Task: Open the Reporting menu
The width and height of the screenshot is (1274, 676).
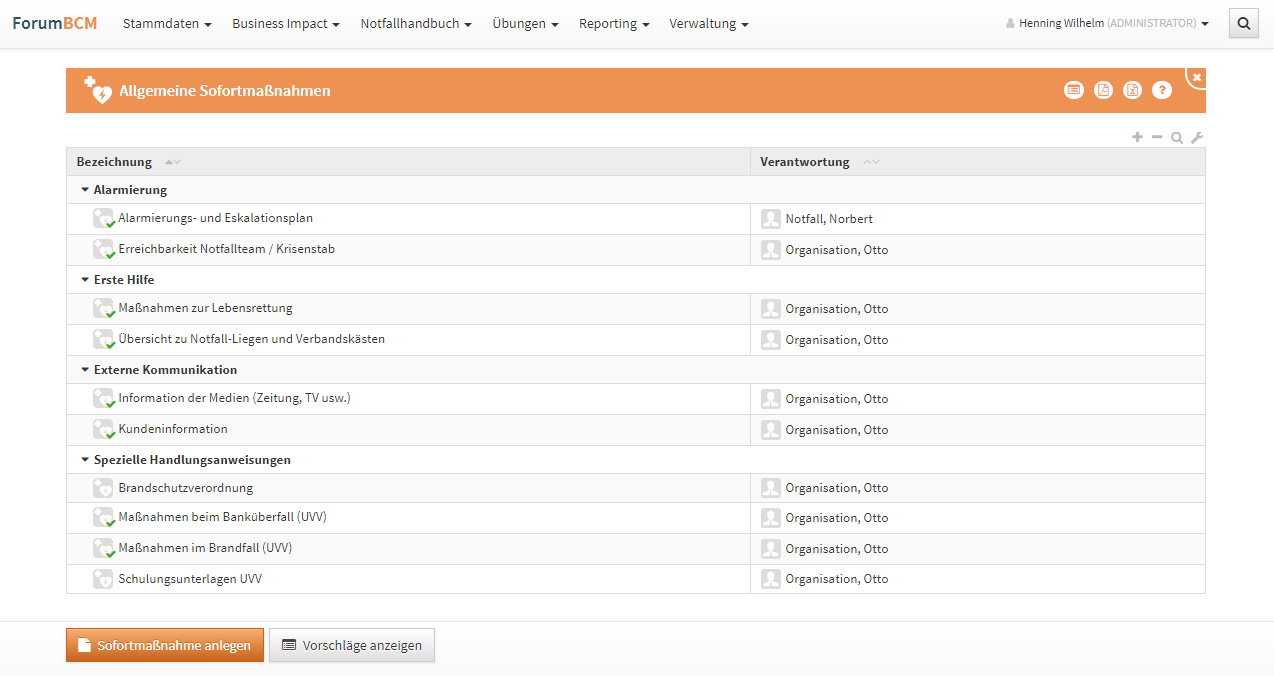Action: 614,23
